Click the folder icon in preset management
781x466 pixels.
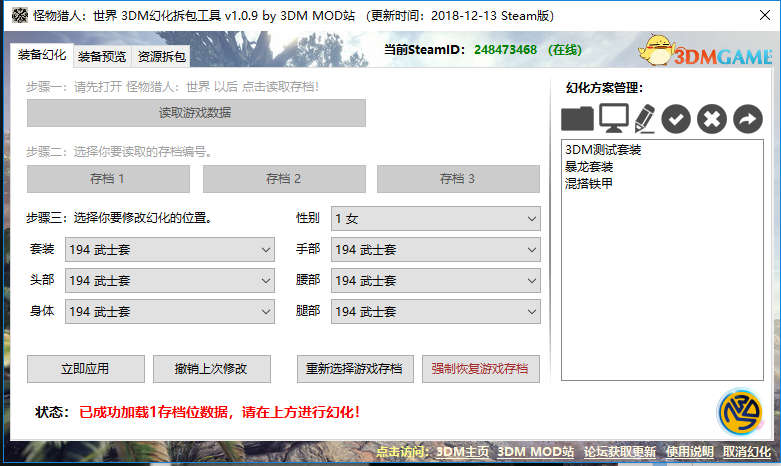577,119
